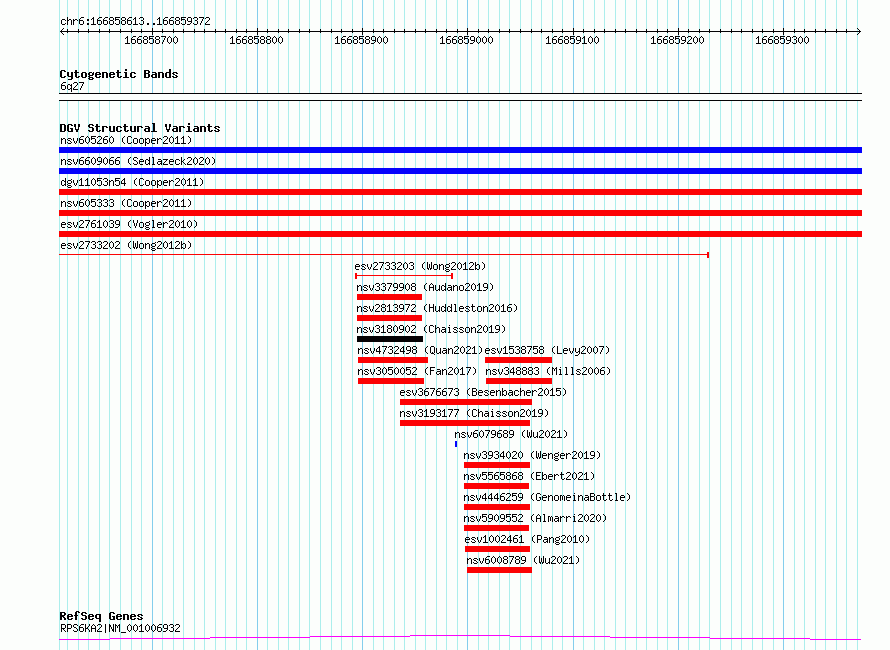Click the DGV Structural Variants track title

[x=140, y=128]
